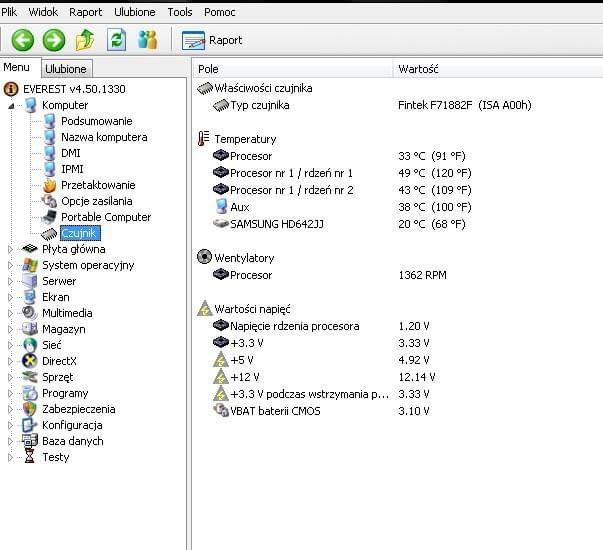The width and height of the screenshot is (603, 550).
Task: Select the +12 V voltage row
Action: pyautogui.click(x=324, y=377)
